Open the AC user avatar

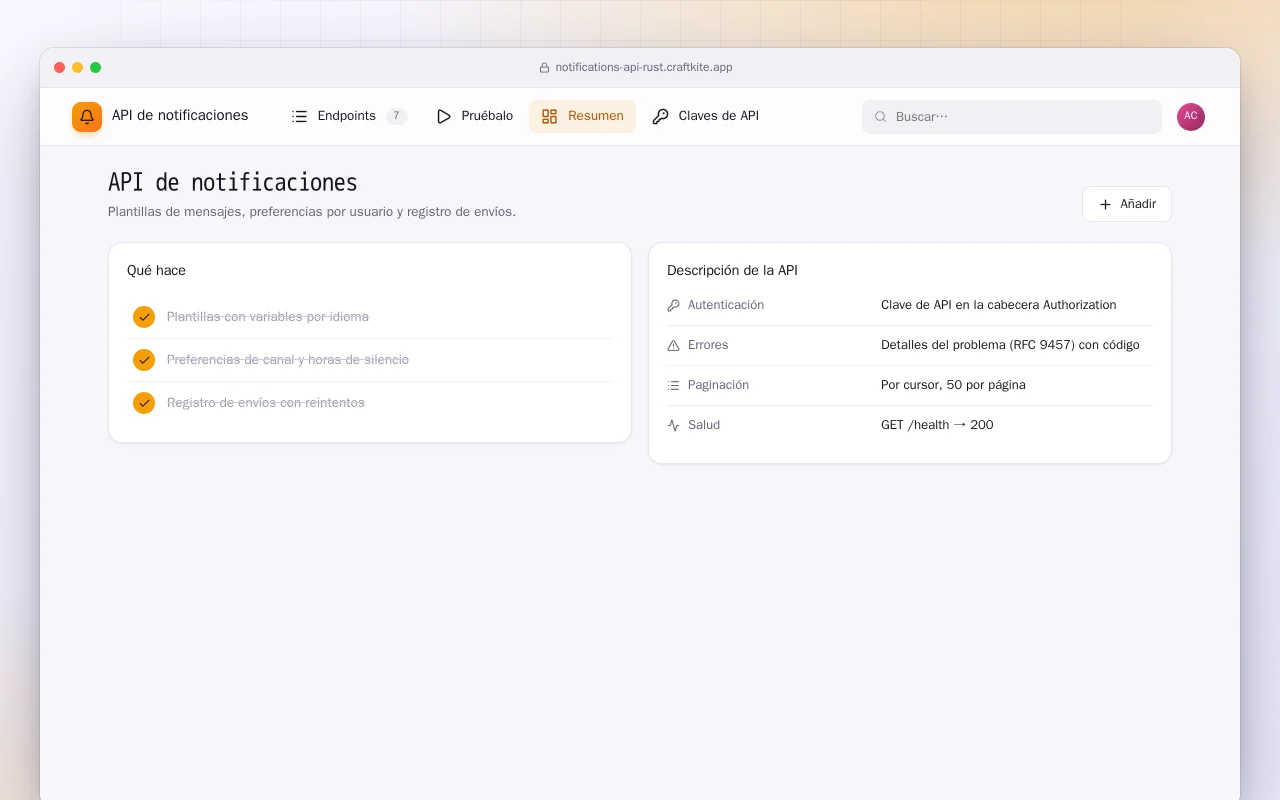1191,117
